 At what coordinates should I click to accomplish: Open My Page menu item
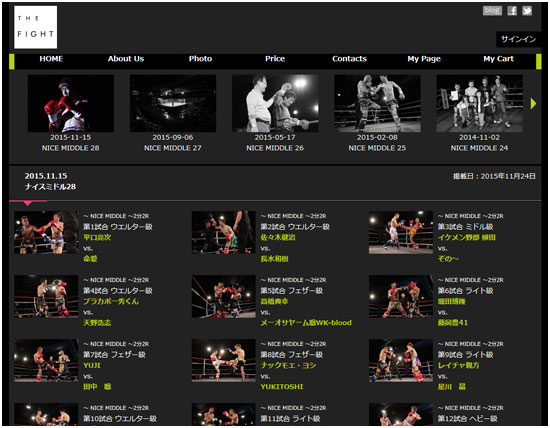424,59
